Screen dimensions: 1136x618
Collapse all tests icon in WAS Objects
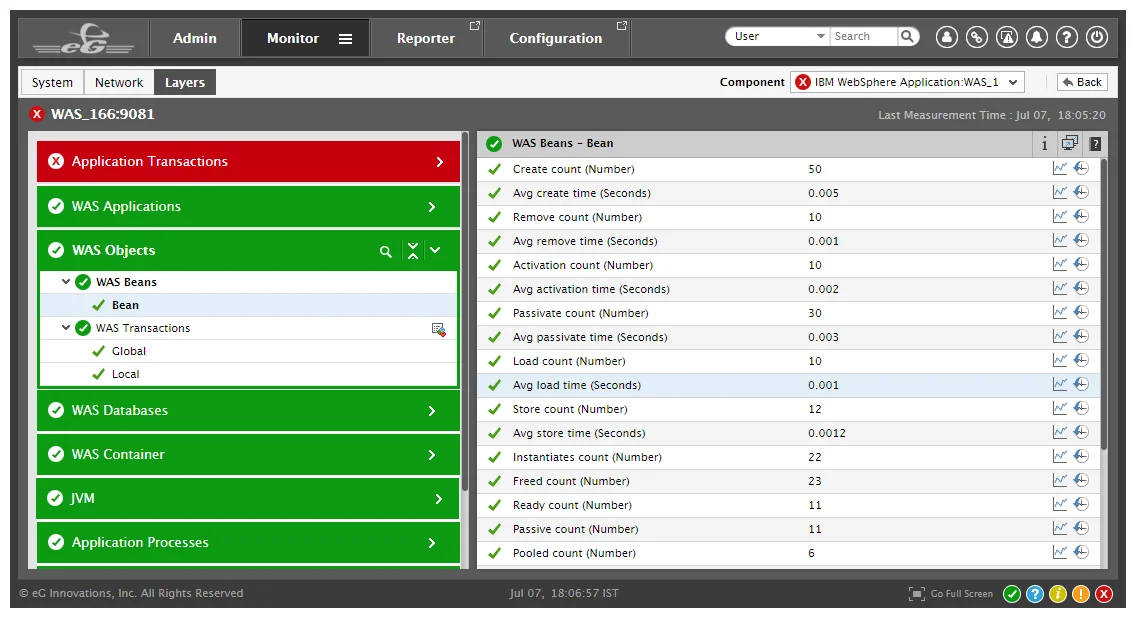click(x=412, y=251)
